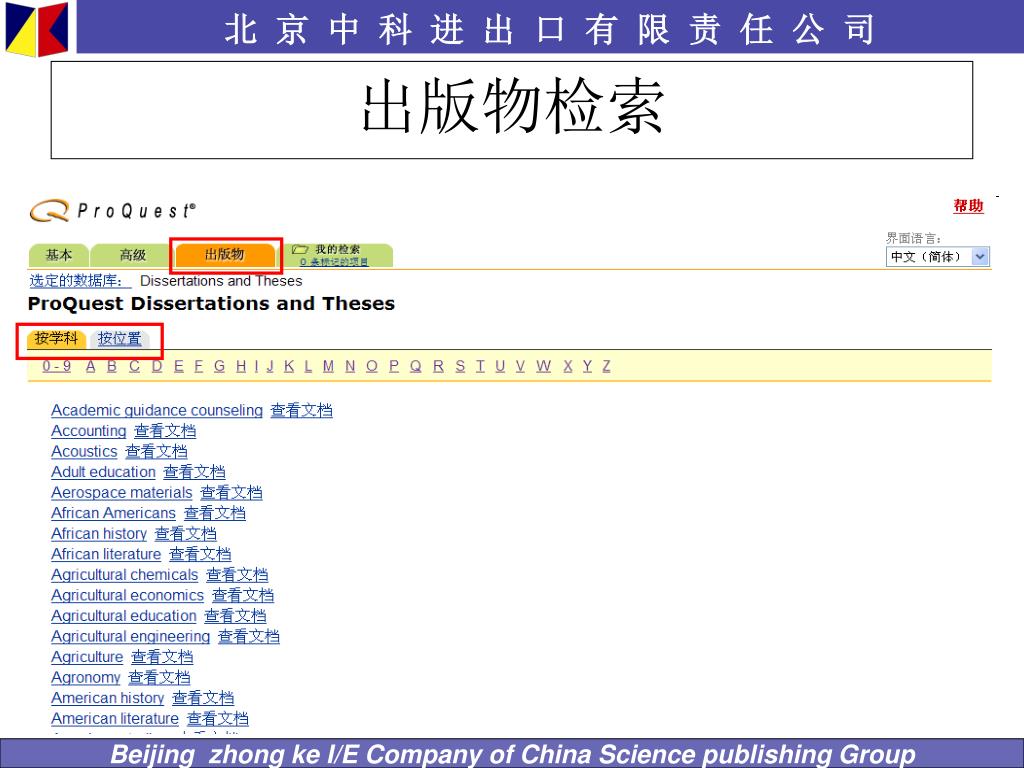Open the Agricultural education subject

click(x=123, y=616)
